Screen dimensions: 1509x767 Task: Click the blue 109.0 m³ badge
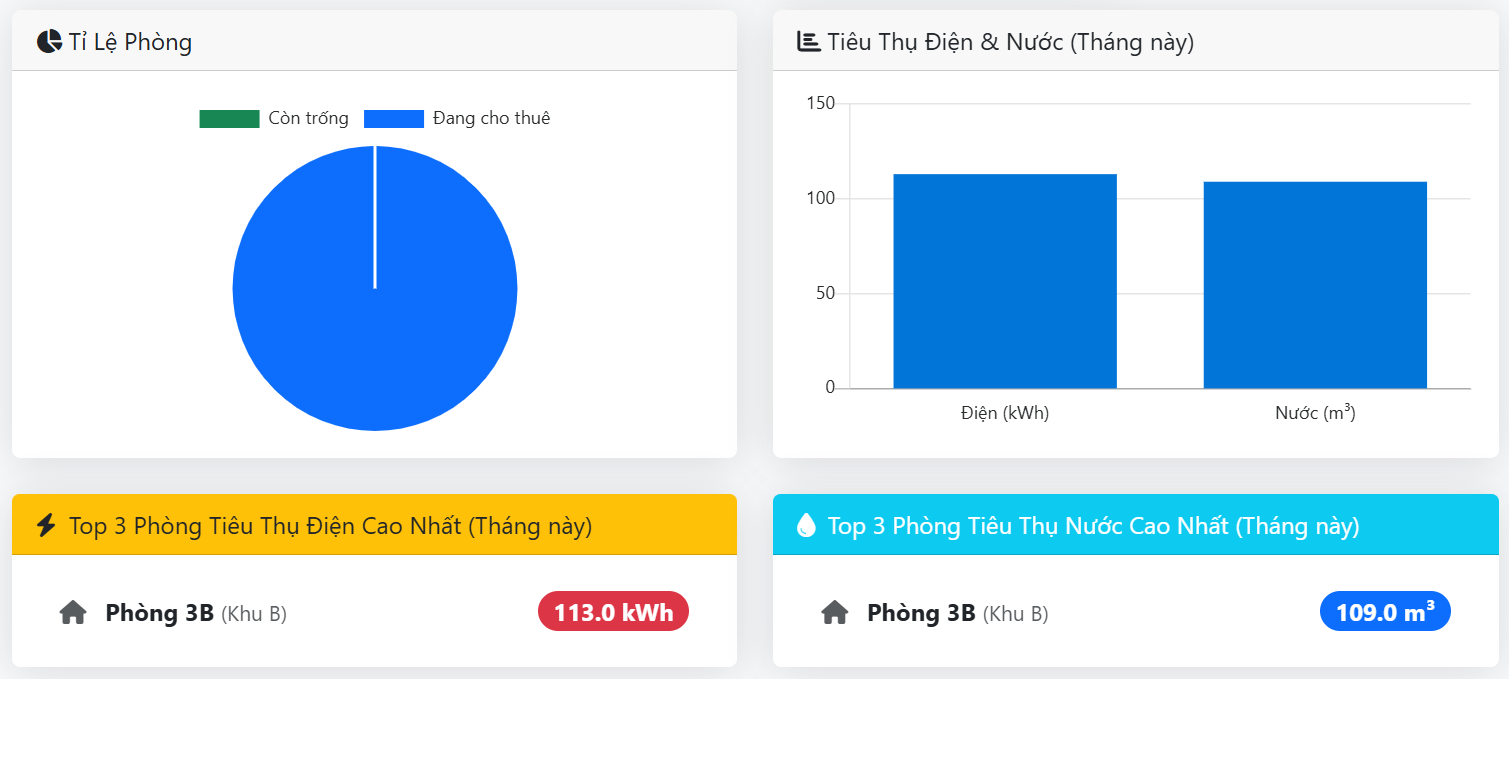[1384, 612]
